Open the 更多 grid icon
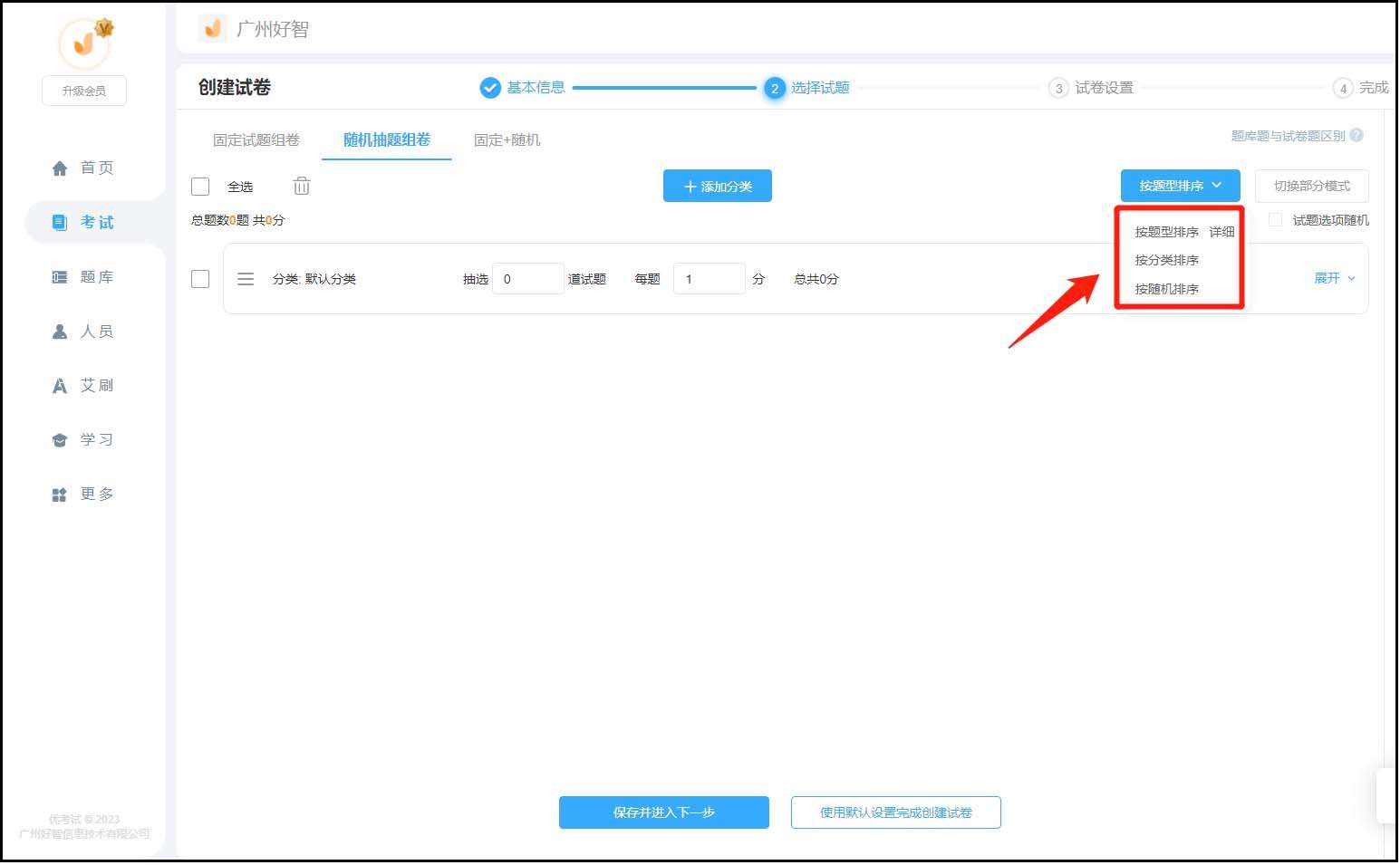 (x=60, y=495)
